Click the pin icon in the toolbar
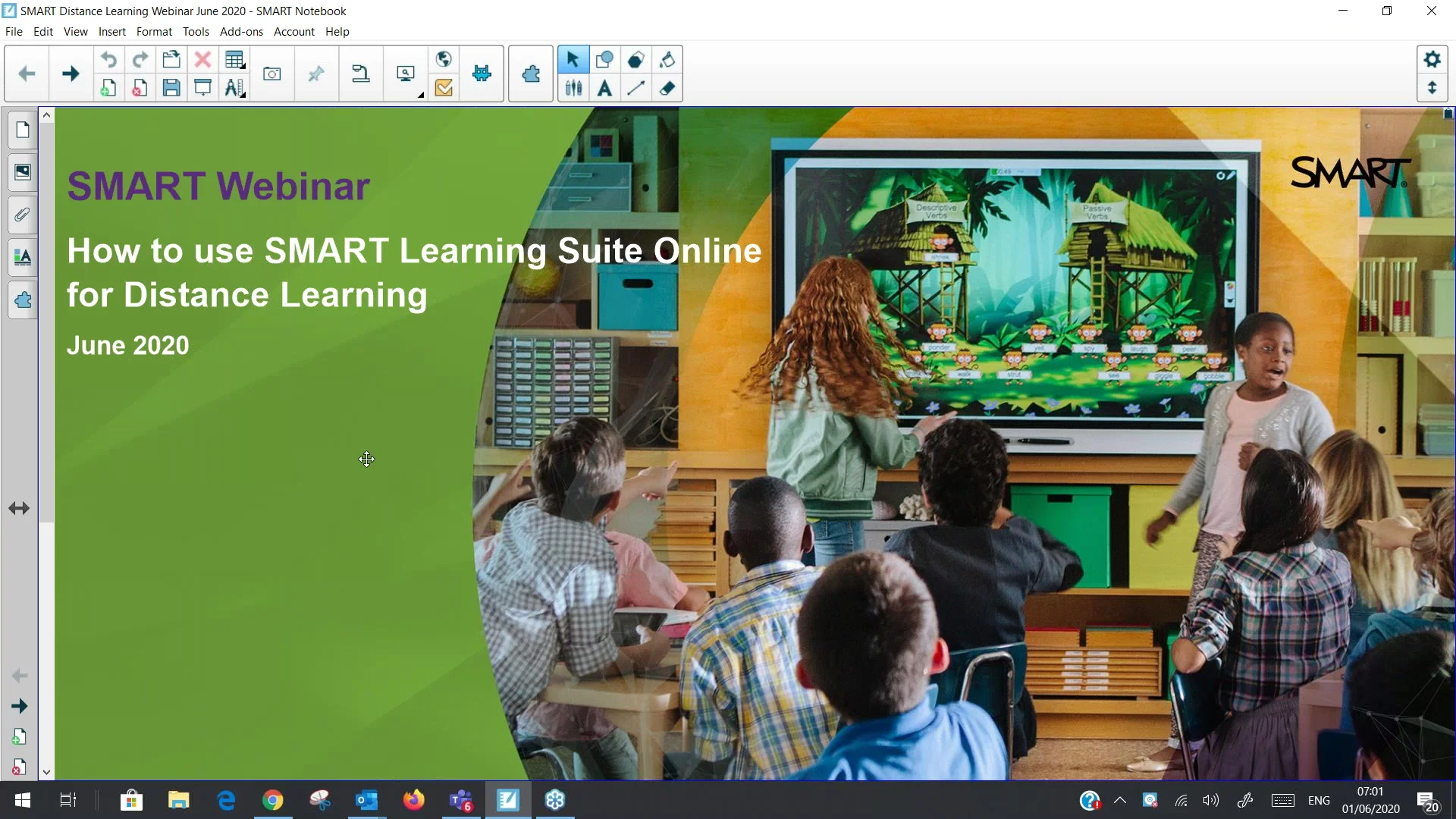This screenshot has width=1456, height=819. tap(316, 74)
